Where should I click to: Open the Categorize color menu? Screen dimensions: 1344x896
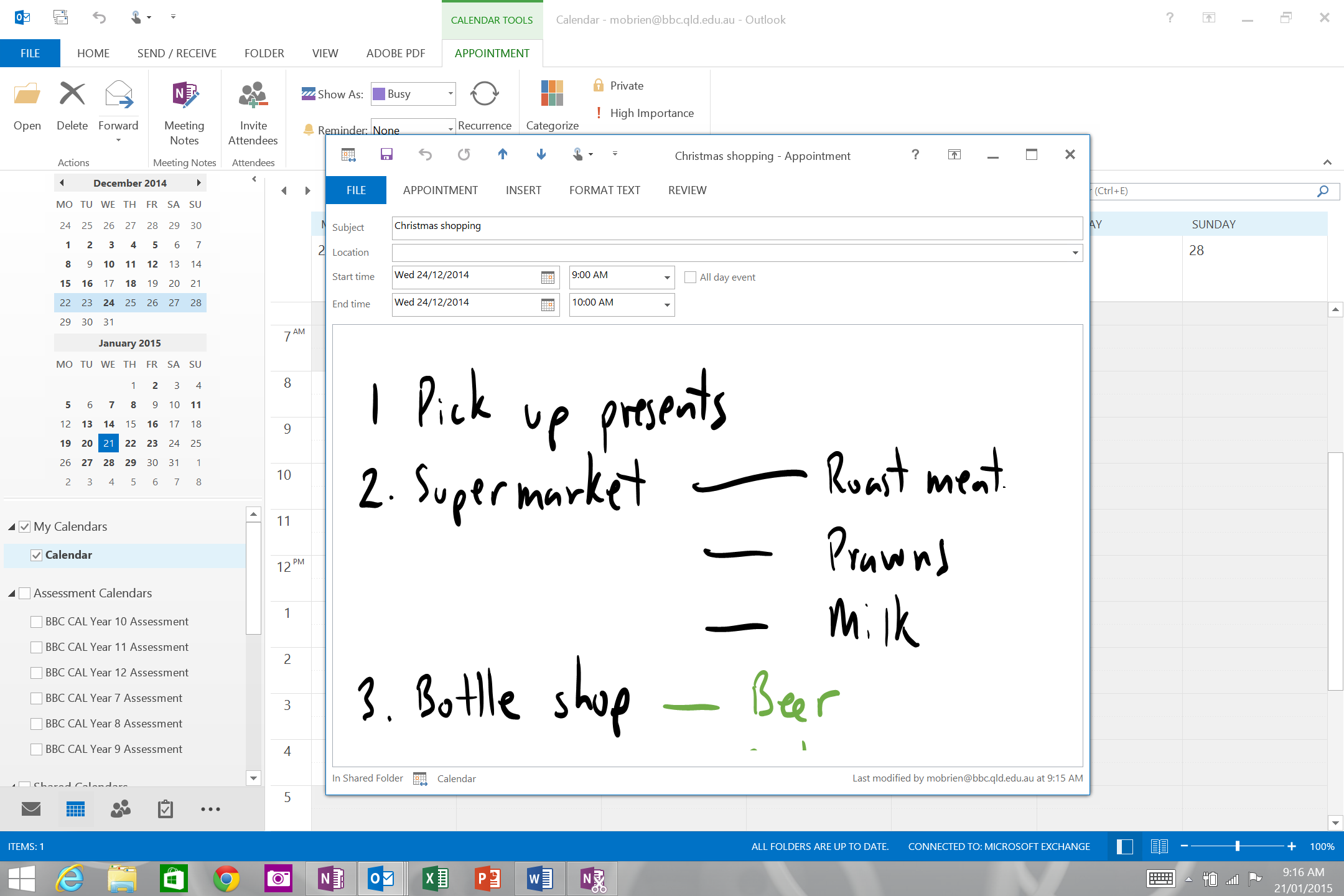(x=552, y=95)
